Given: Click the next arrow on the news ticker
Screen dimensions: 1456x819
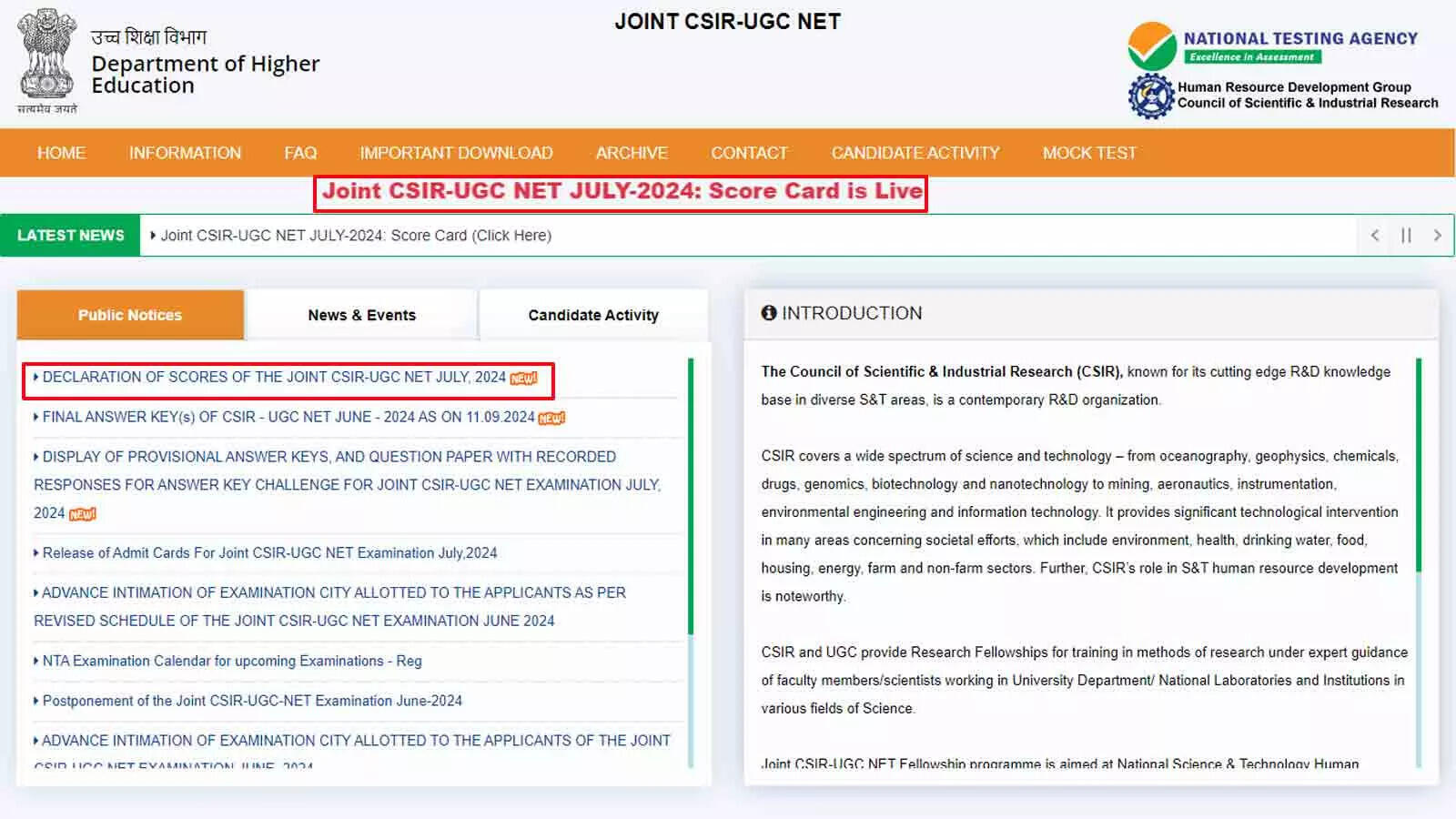Looking at the screenshot, I should (x=1437, y=235).
